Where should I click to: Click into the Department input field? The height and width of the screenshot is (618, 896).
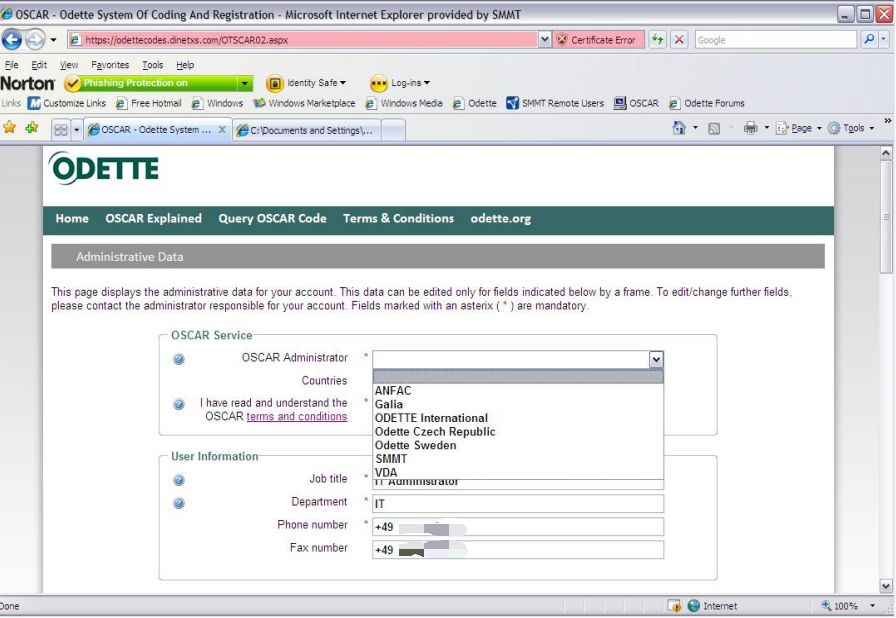[x=518, y=504]
